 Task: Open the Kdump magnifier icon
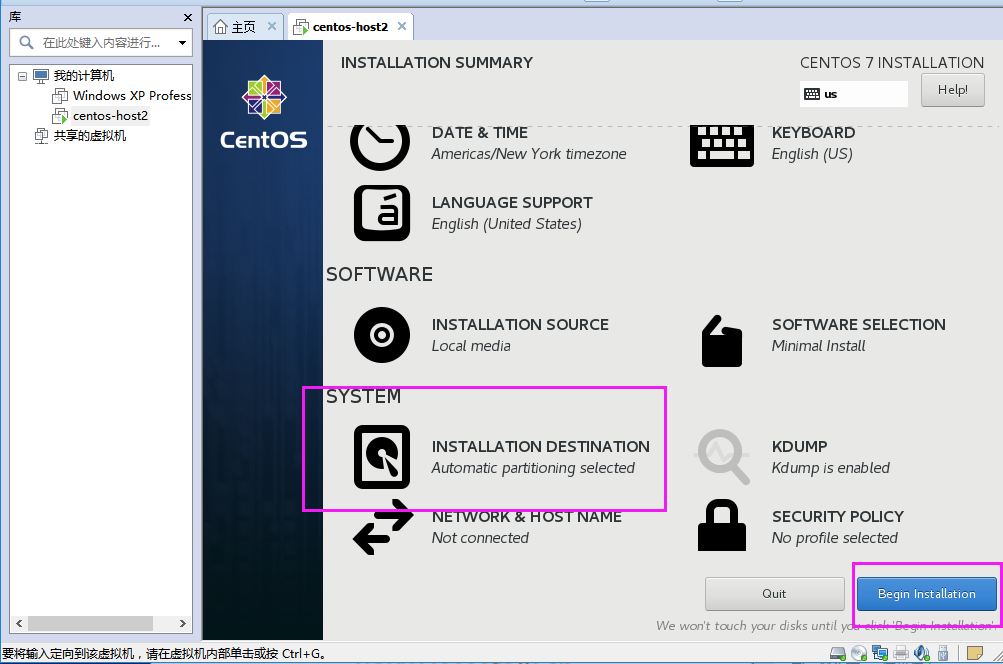tap(723, 457)
